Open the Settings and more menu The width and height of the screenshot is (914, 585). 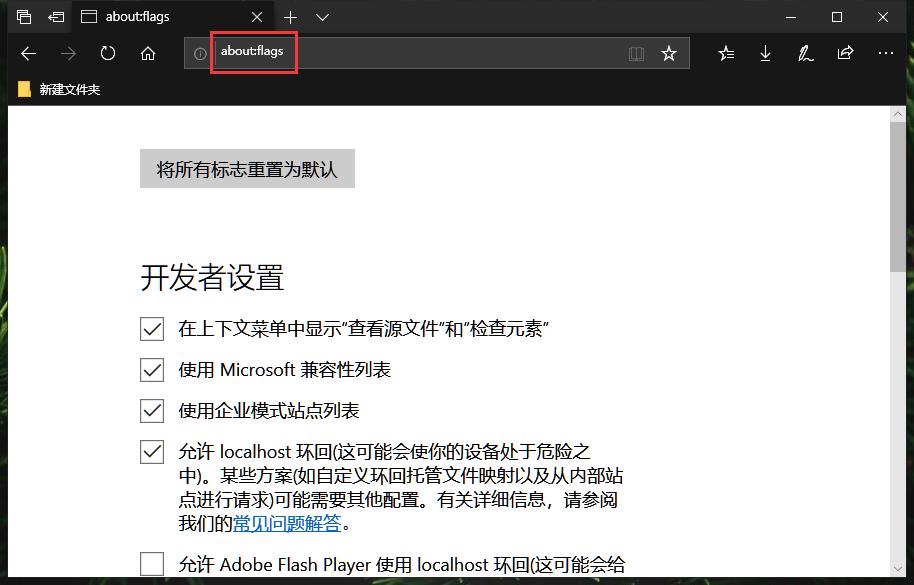pyautogui.click(x=886, y=53)
